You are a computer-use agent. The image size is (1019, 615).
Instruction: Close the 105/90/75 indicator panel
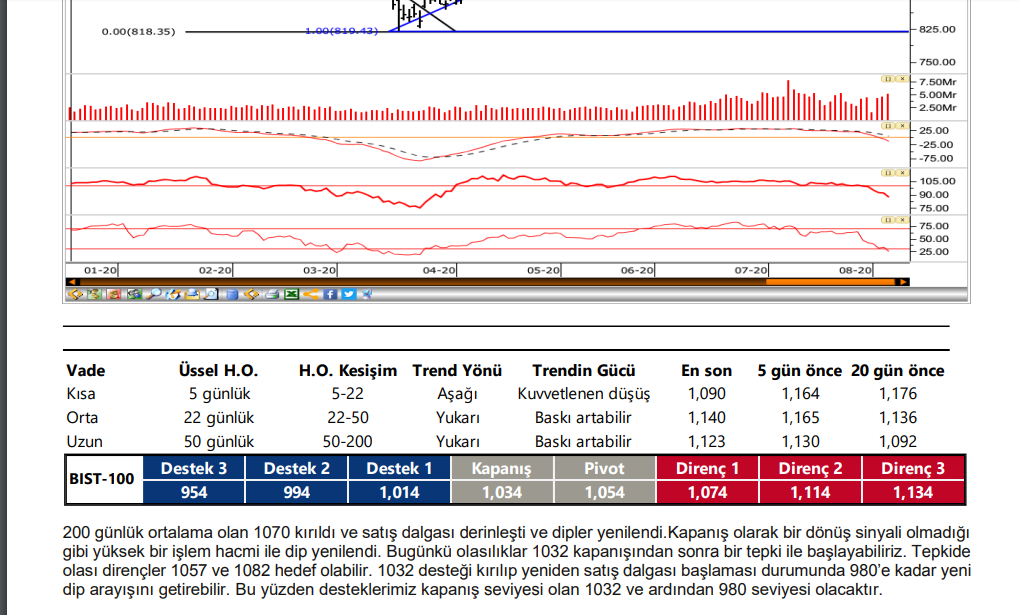(902, 173)
